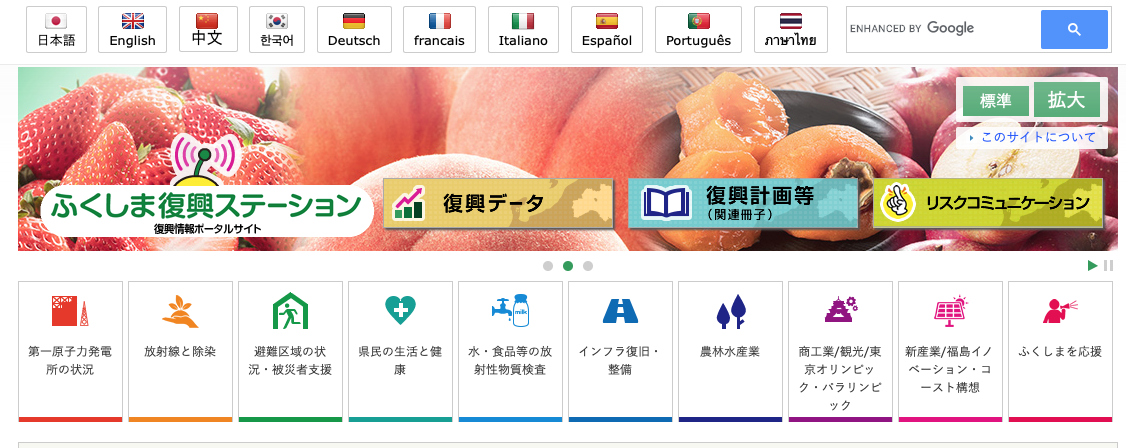Switch site language to English
The height and width of the screenshot is (448, 1126).
click(x=132, y=29)
